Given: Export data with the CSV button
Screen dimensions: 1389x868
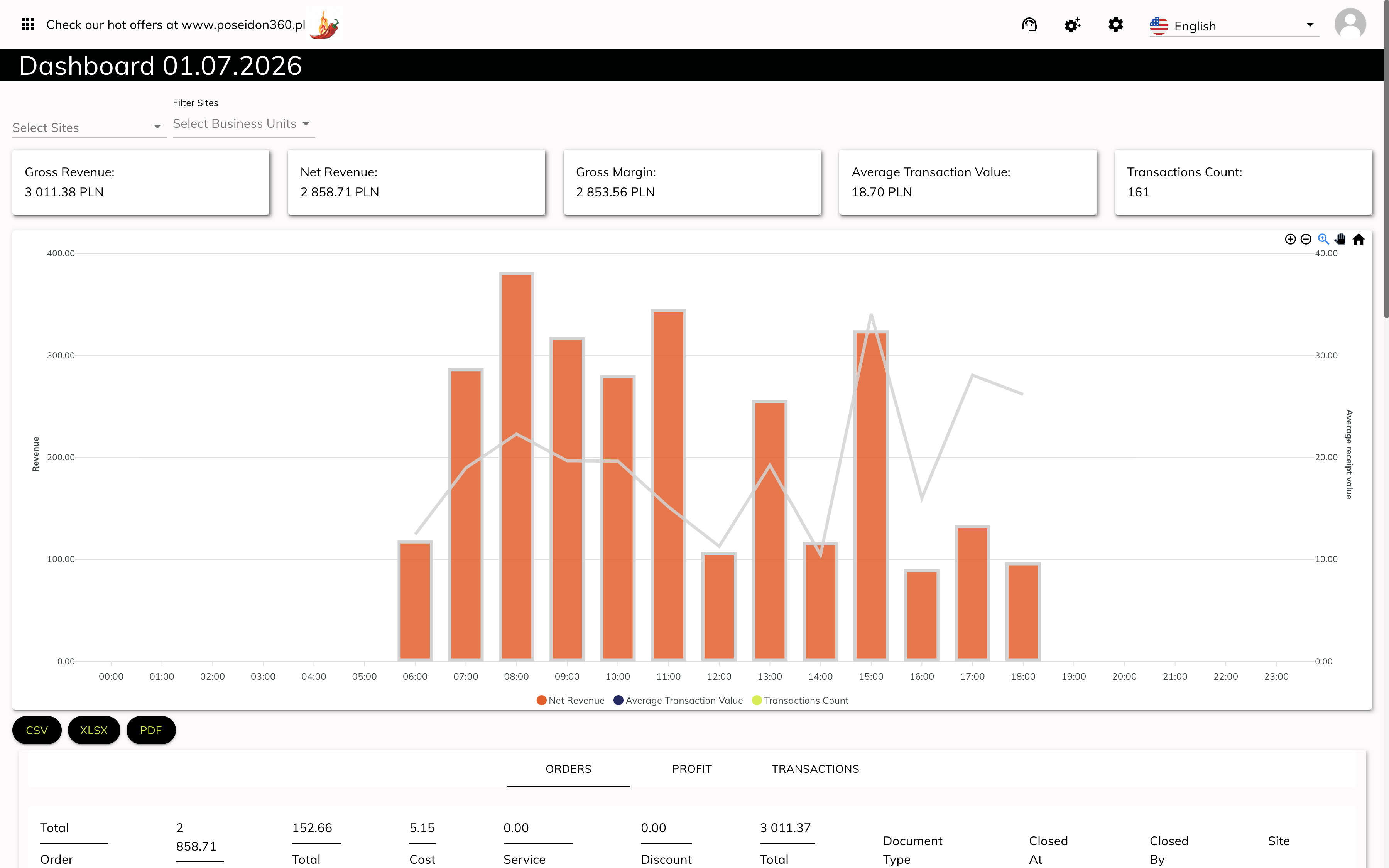Looking at the screenshot, I should (37, 730).
